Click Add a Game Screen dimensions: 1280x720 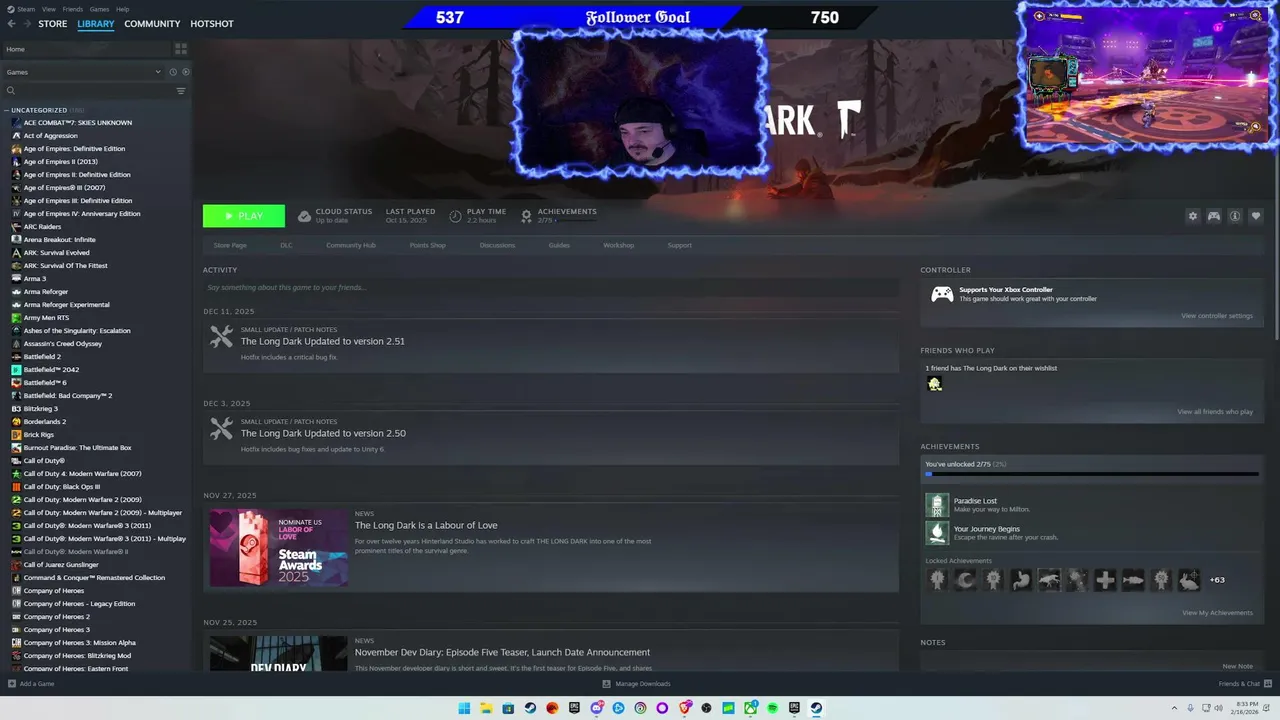pos(31,684)
